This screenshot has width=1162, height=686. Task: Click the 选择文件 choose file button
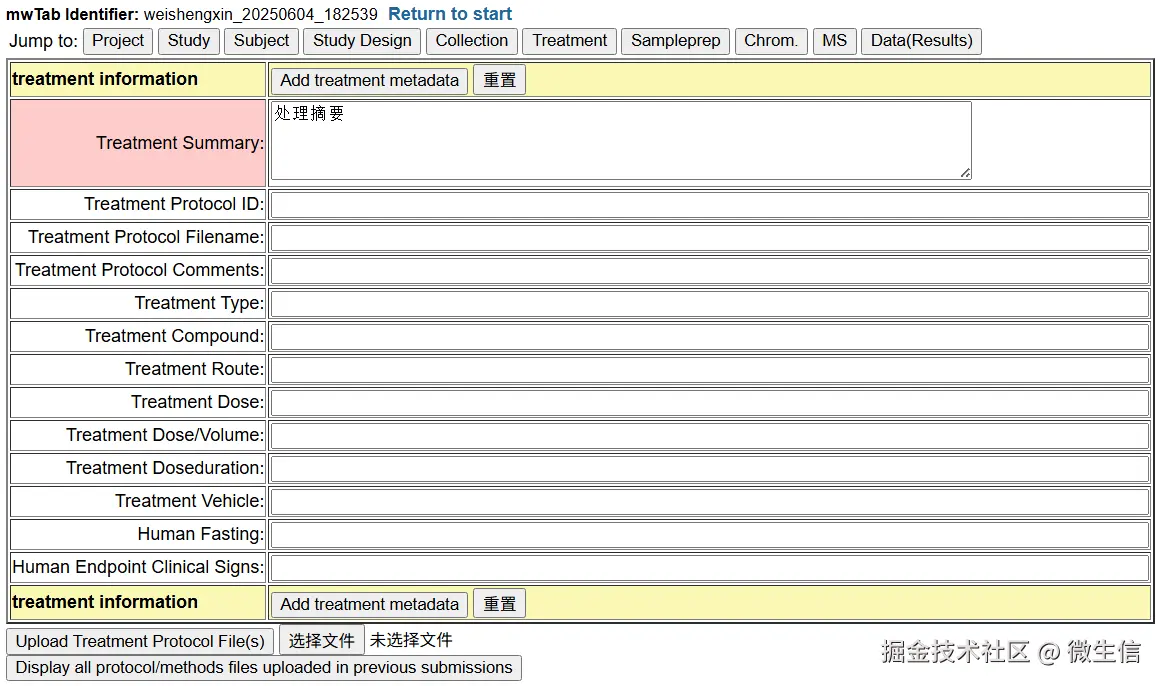(322, 641)
